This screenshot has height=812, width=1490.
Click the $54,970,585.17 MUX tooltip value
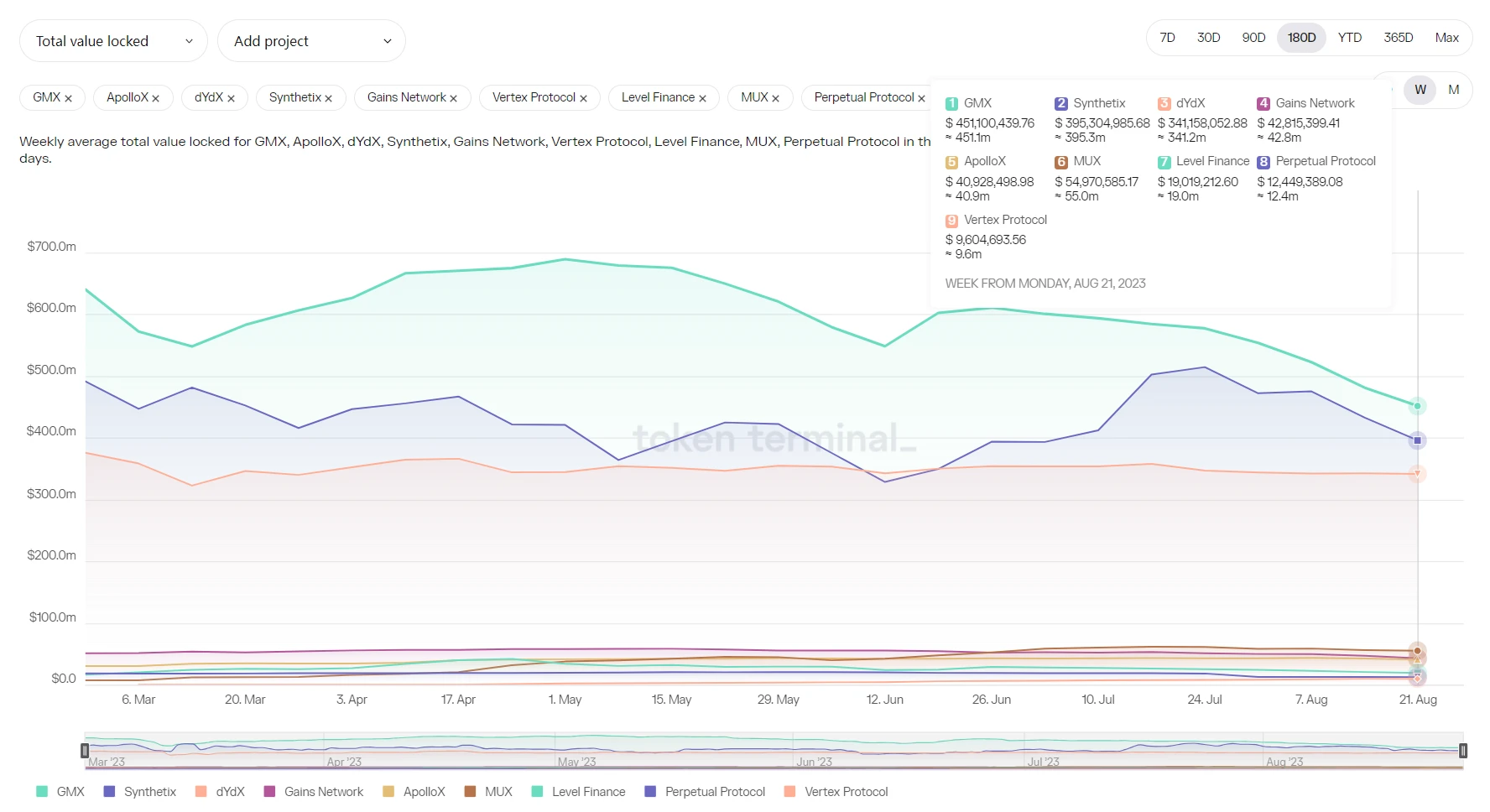[1097, 182]
